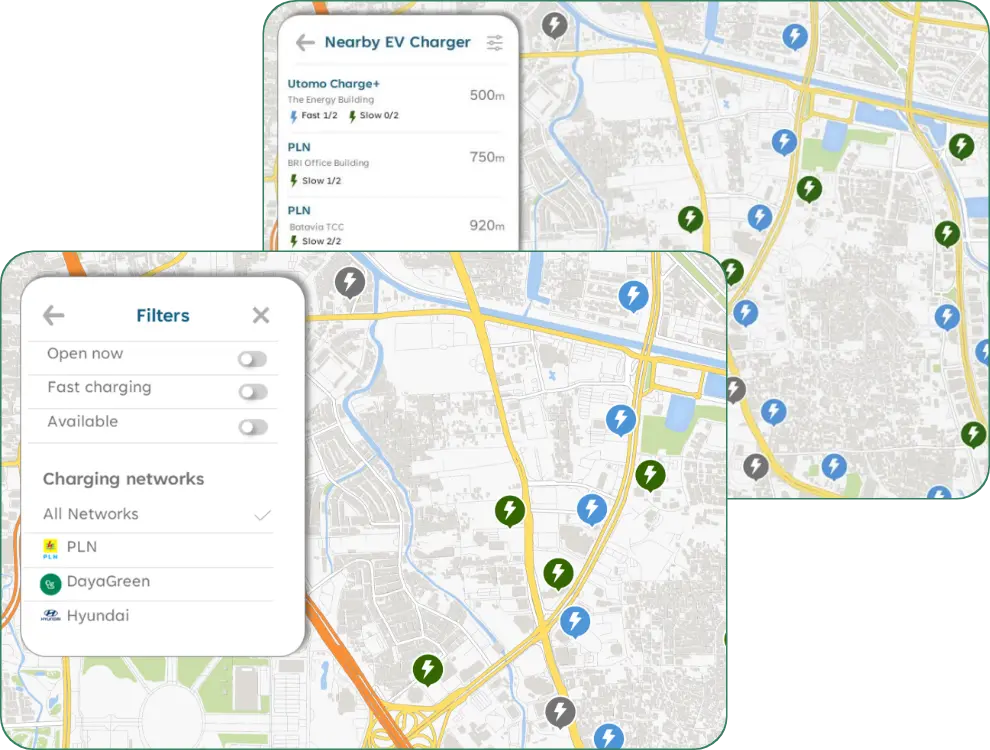Click the Slow 0/2 availability label
Image resolution: width=990 pixels, height=750 pixels.
tap(374, 116)
